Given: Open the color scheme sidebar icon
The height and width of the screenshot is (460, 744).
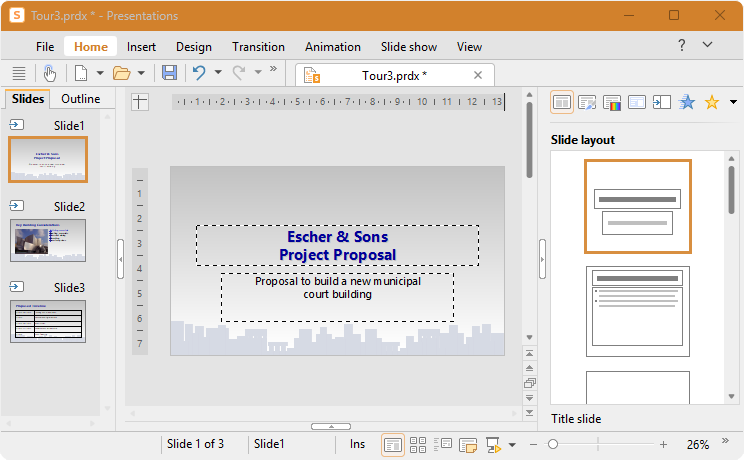Looking at the screenshot, I should point(612,102).
